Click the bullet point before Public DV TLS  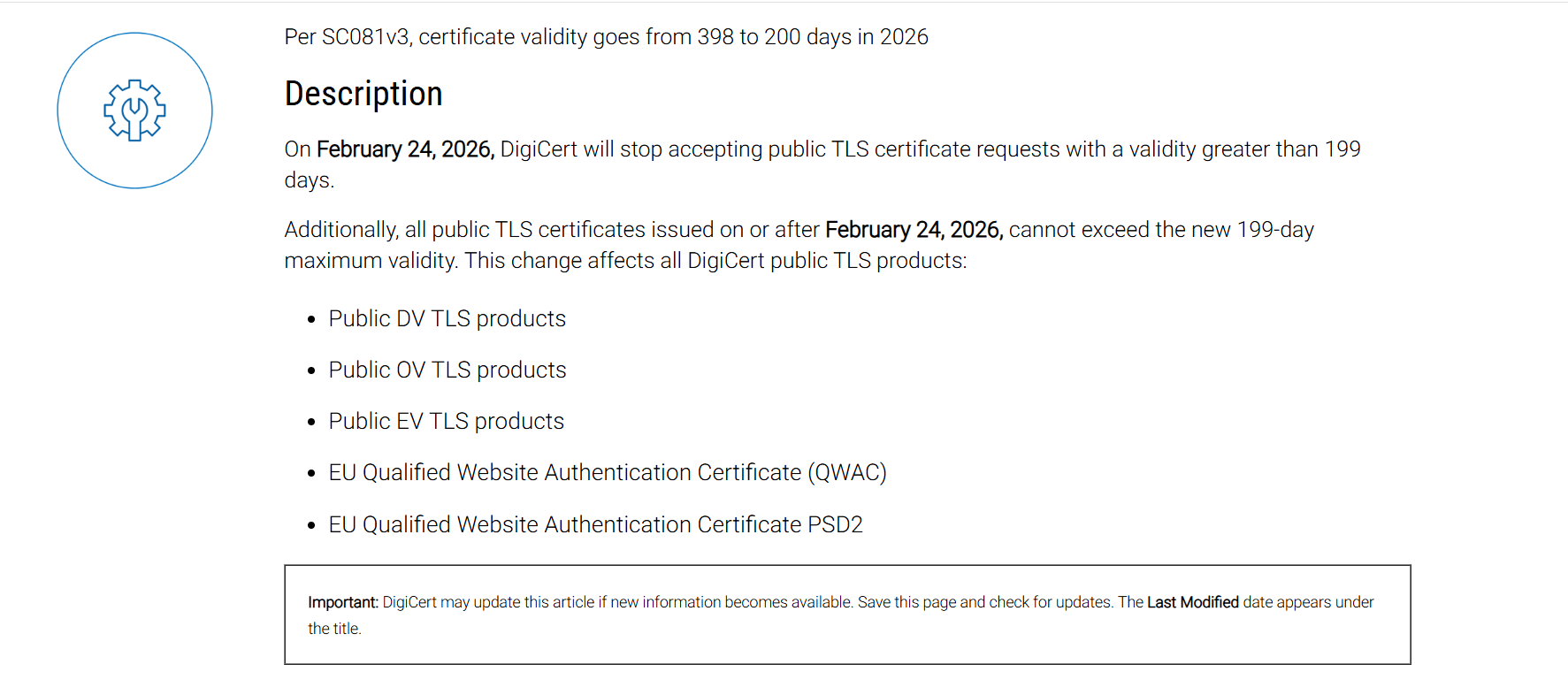311,319
